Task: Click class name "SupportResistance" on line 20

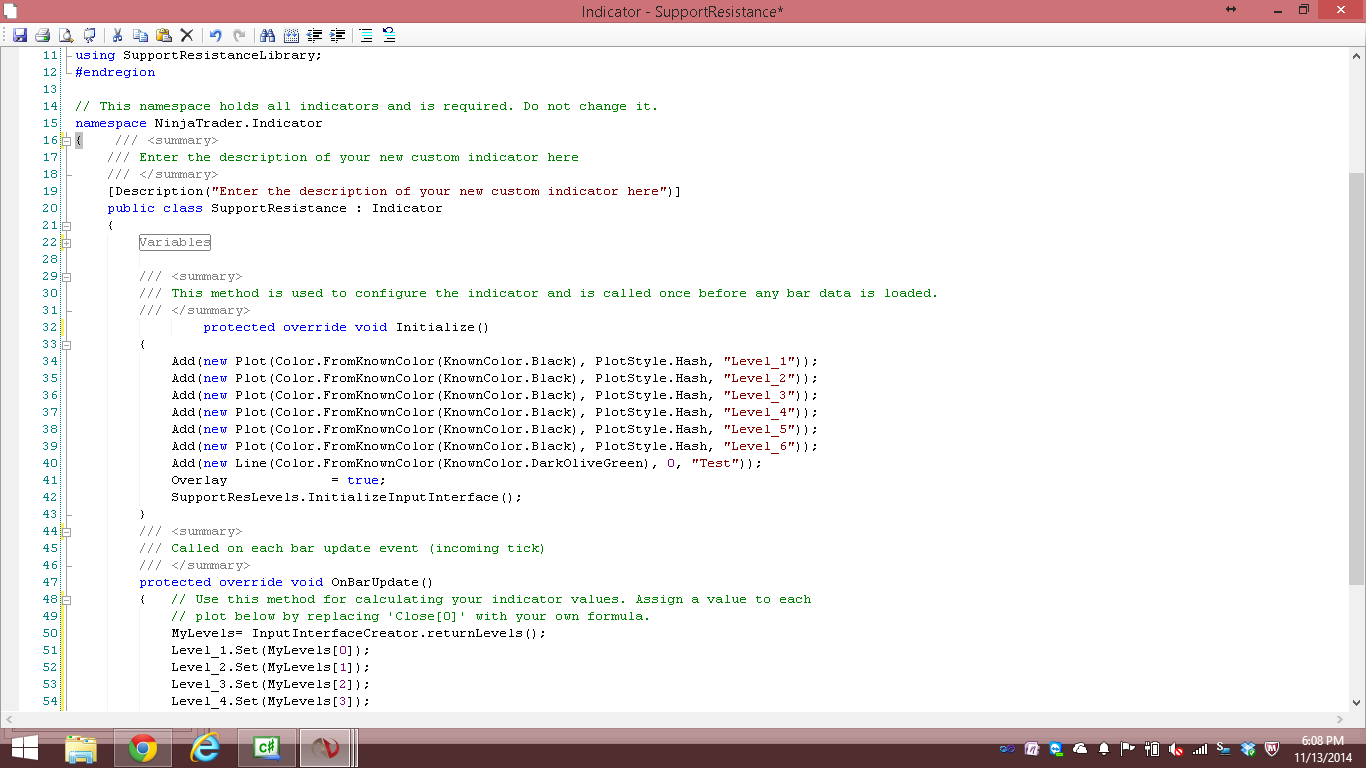Action: [279, 208]
